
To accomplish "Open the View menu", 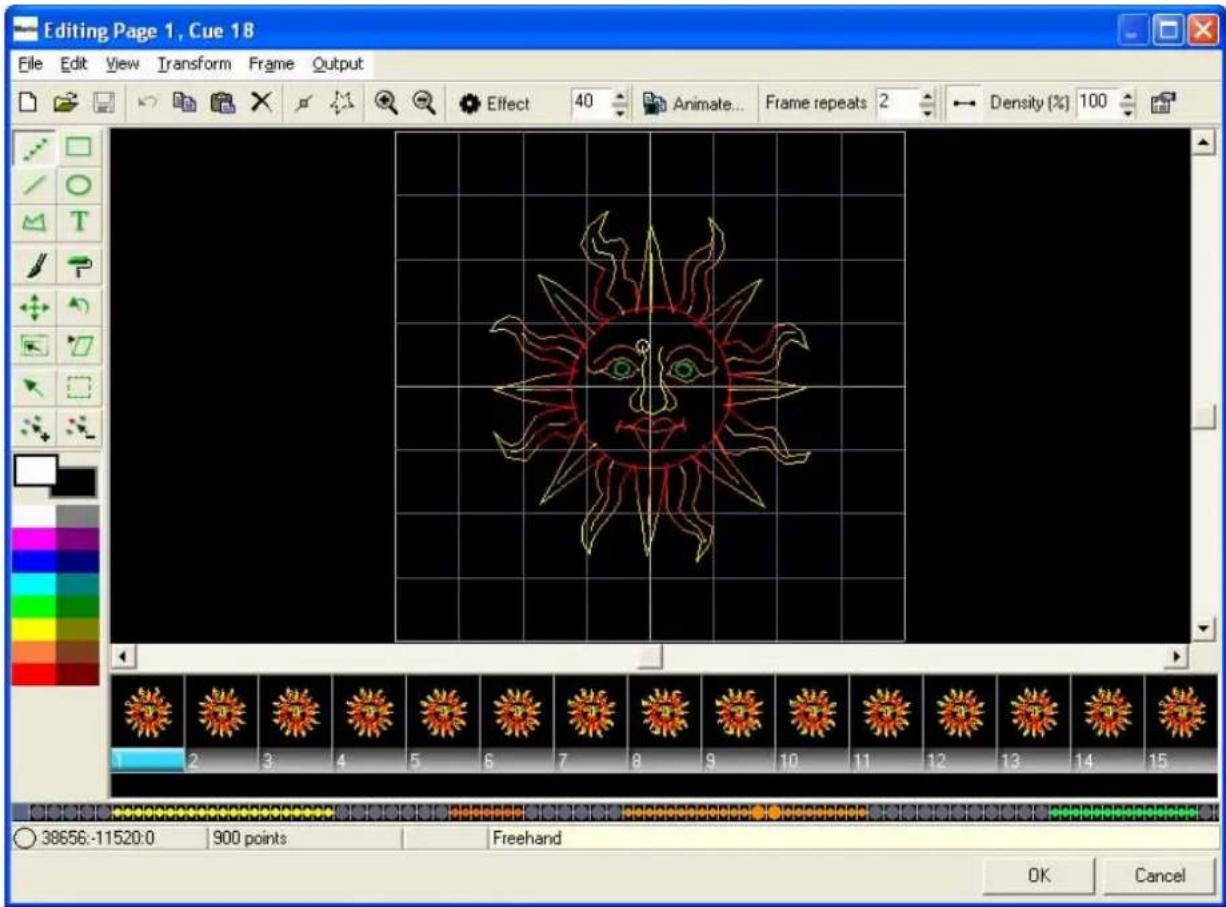I will click(x=120, y=64).
